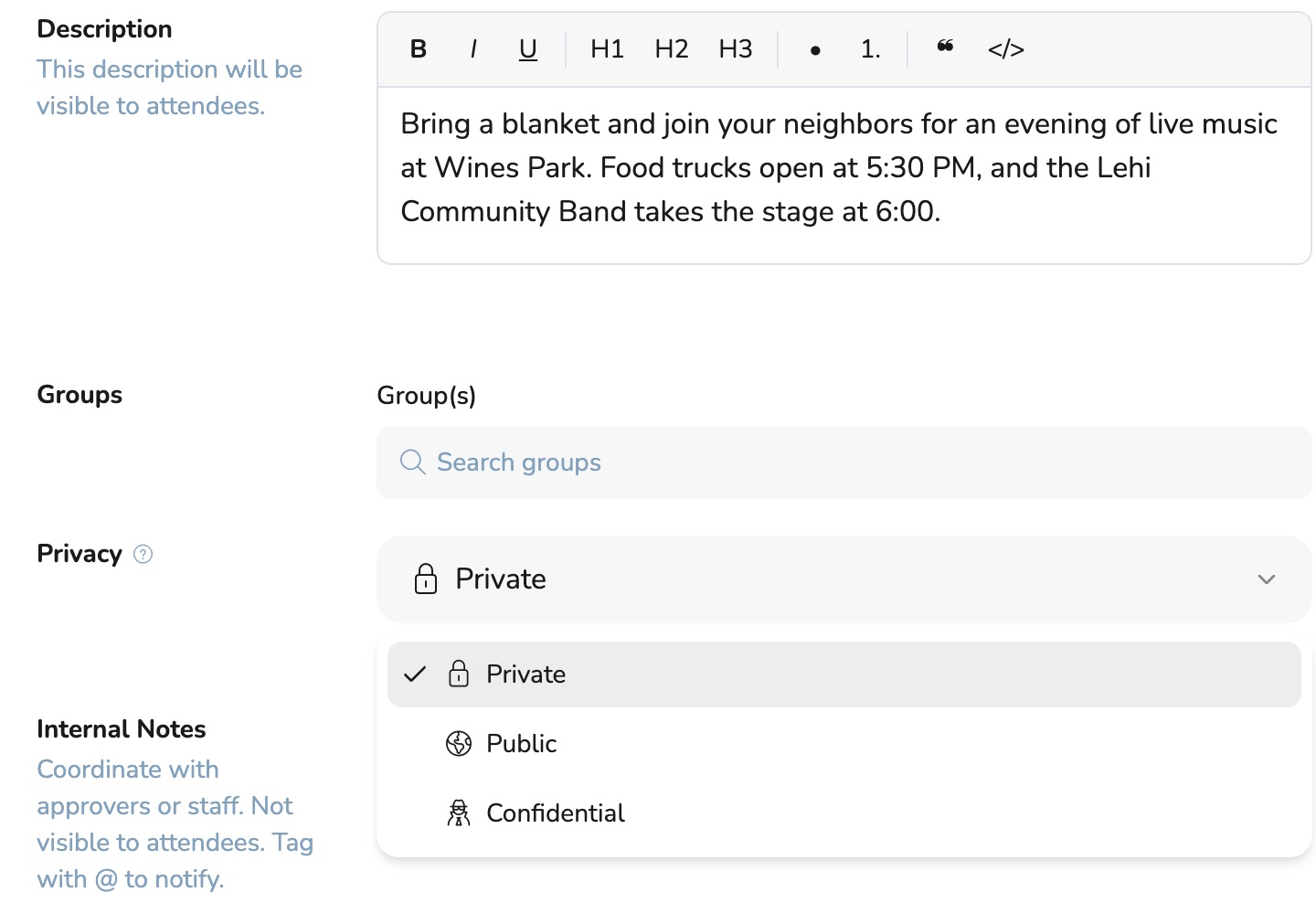This screenshot has width=1316, height=903.
Task: Click the spy icon next to Confidential
Action: (x=459, y=813)
